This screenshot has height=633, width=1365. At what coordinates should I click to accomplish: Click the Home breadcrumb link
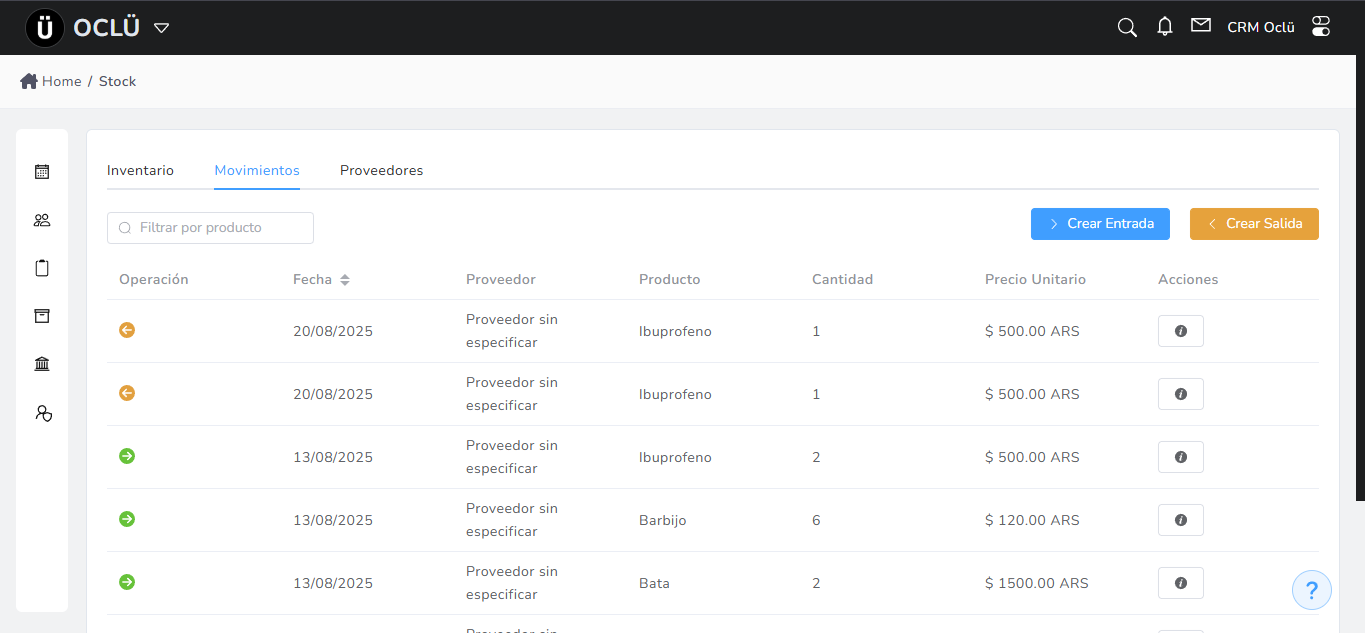pyautogui.click(x=61, y=82)
